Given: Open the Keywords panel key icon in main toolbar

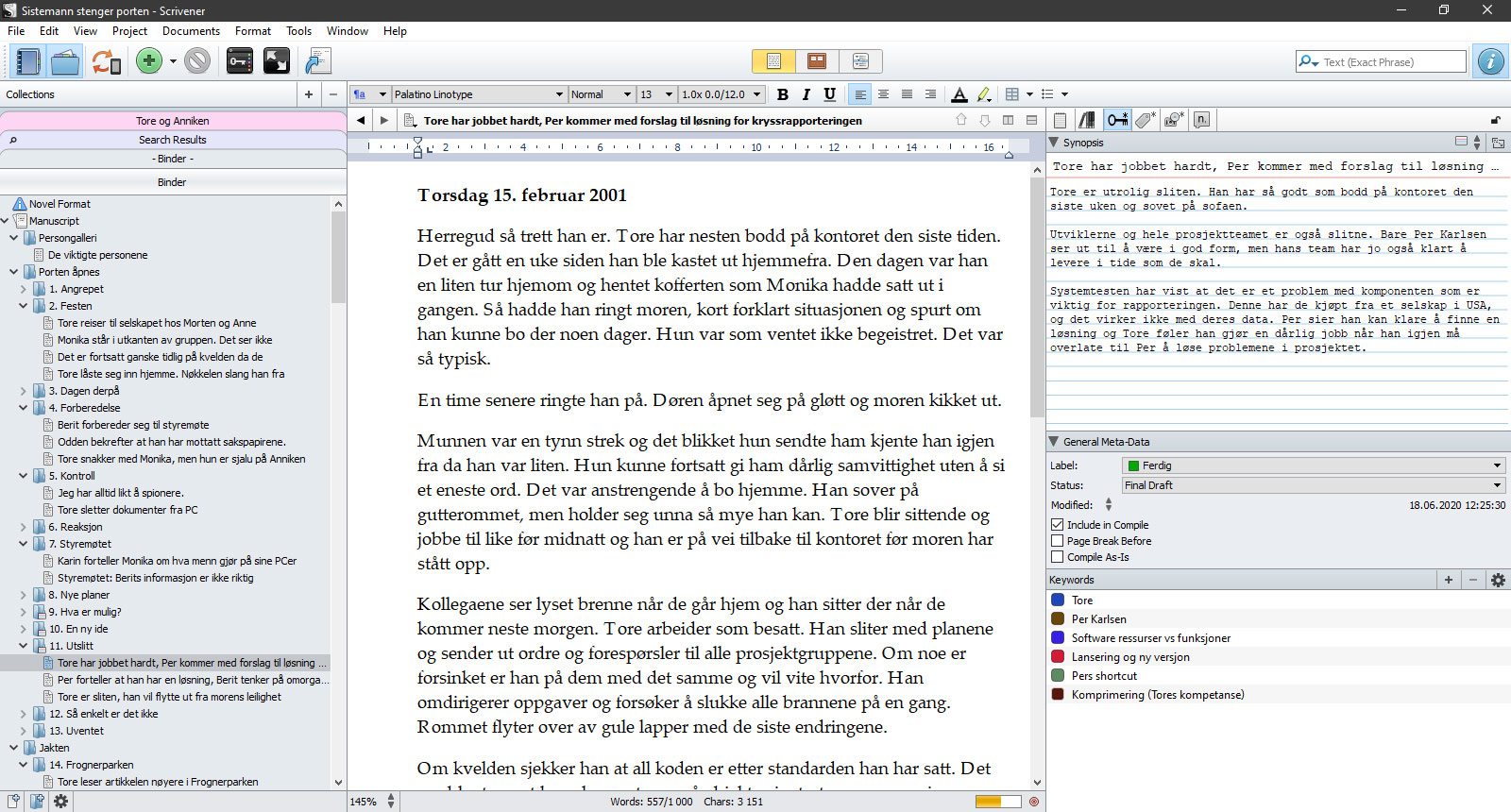Looking at the screenshot, I should 240,62.
